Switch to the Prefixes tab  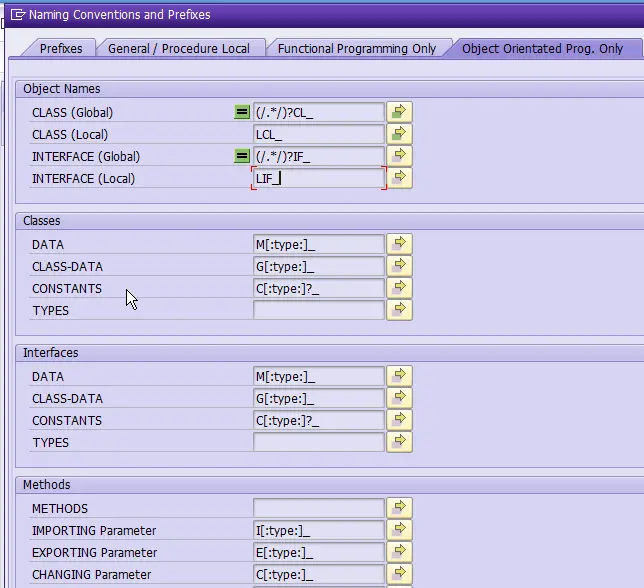(61, 48)
